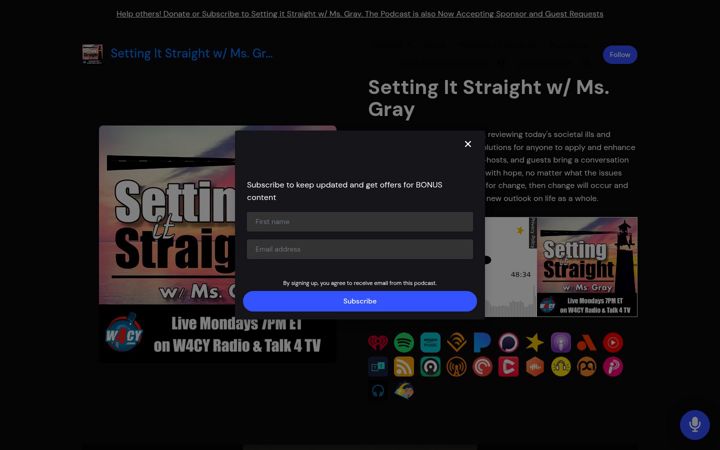Click the microphone voice message button
The height and width of the screenshot is (450, 720).
tap(695, 425)
